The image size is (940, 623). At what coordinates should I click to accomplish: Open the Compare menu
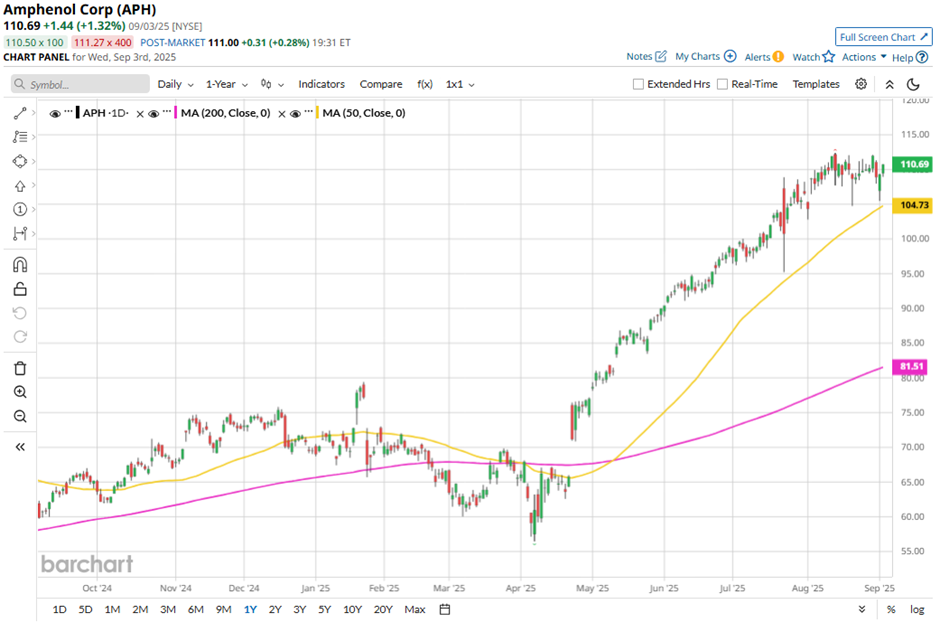pyautogui.click(x=381, y=85)
